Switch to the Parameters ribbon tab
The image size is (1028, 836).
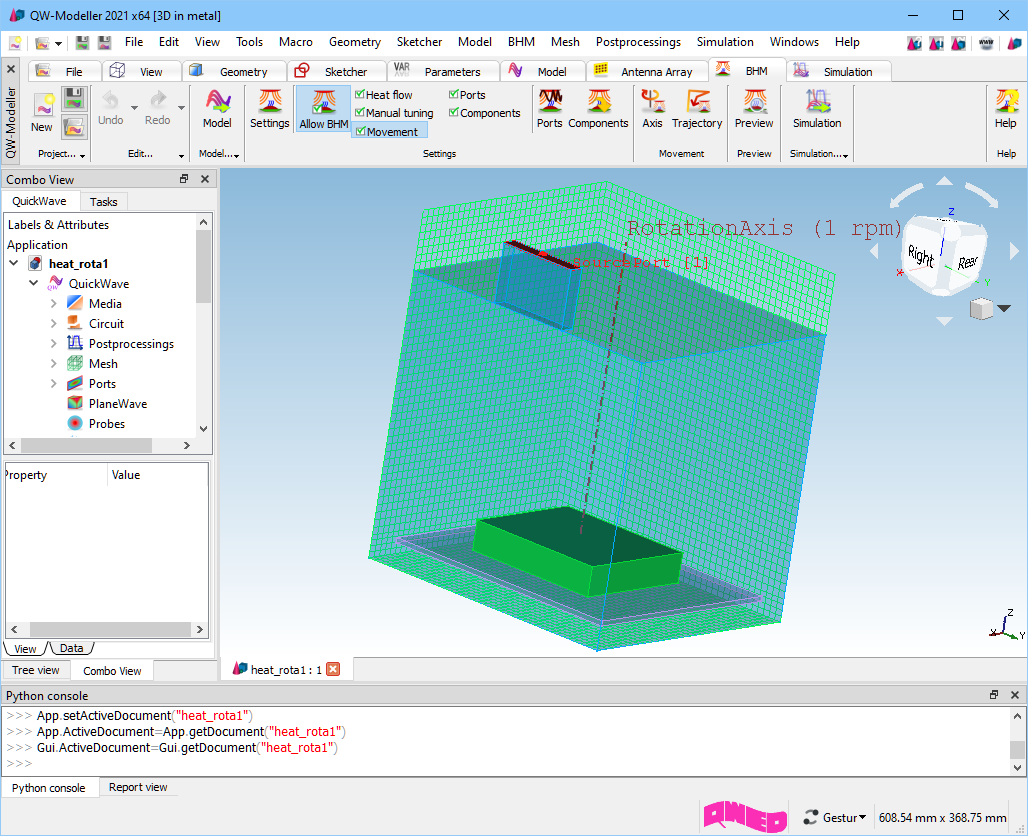coord(443,71)
